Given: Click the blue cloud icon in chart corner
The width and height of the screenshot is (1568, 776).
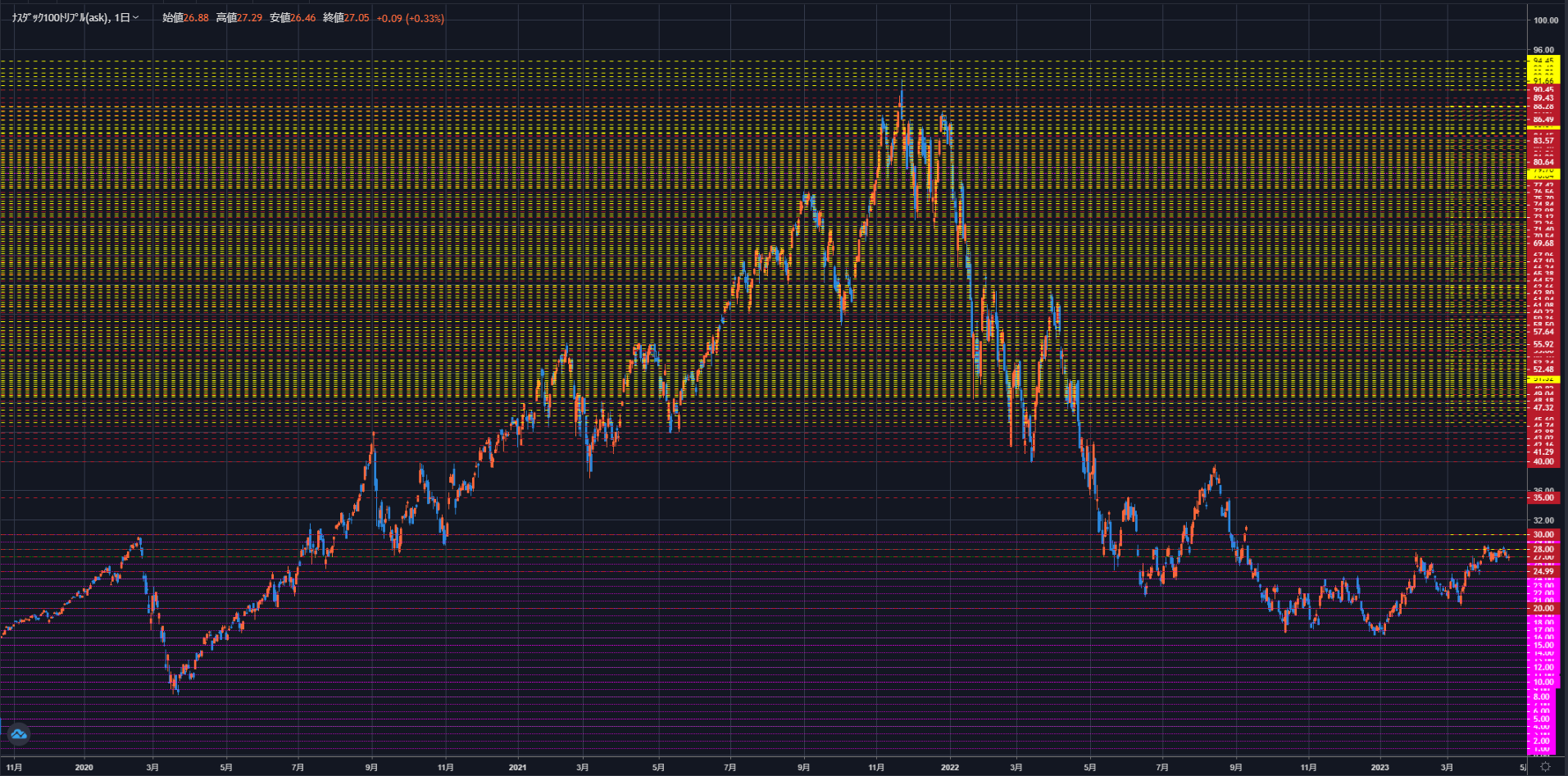Looking at the screenshot, I should click(18, 734).
